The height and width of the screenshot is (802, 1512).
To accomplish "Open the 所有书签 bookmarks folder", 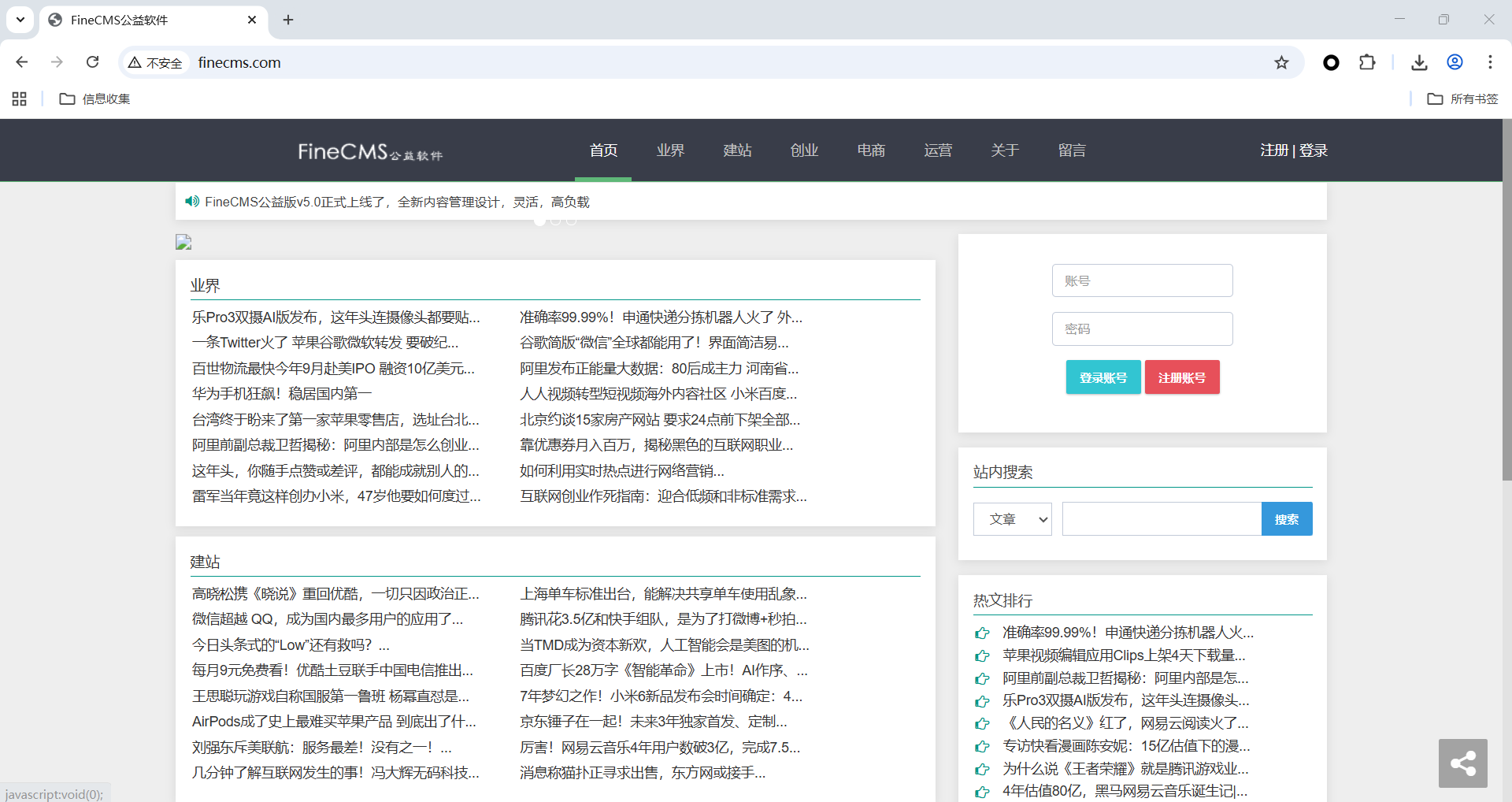I will click(x=1462, y=98).
